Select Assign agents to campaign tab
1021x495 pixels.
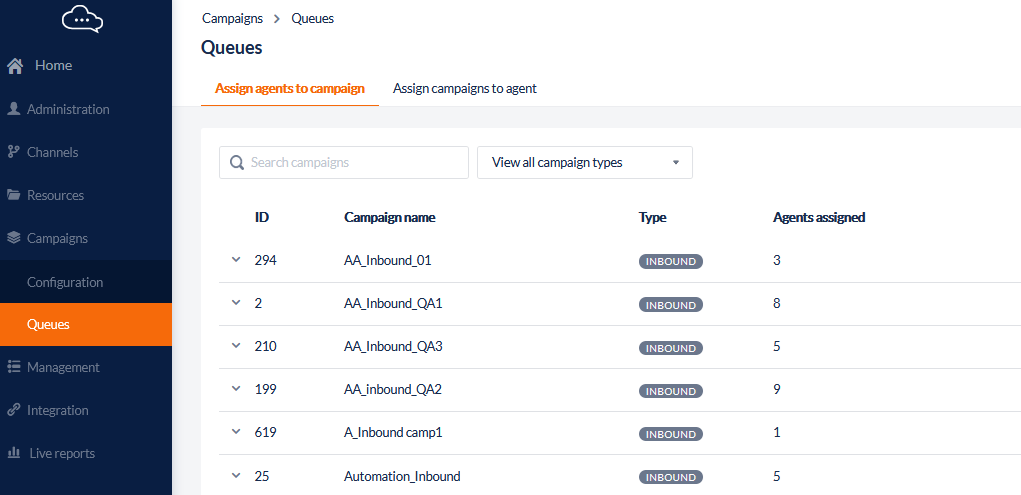coord(290,89)
